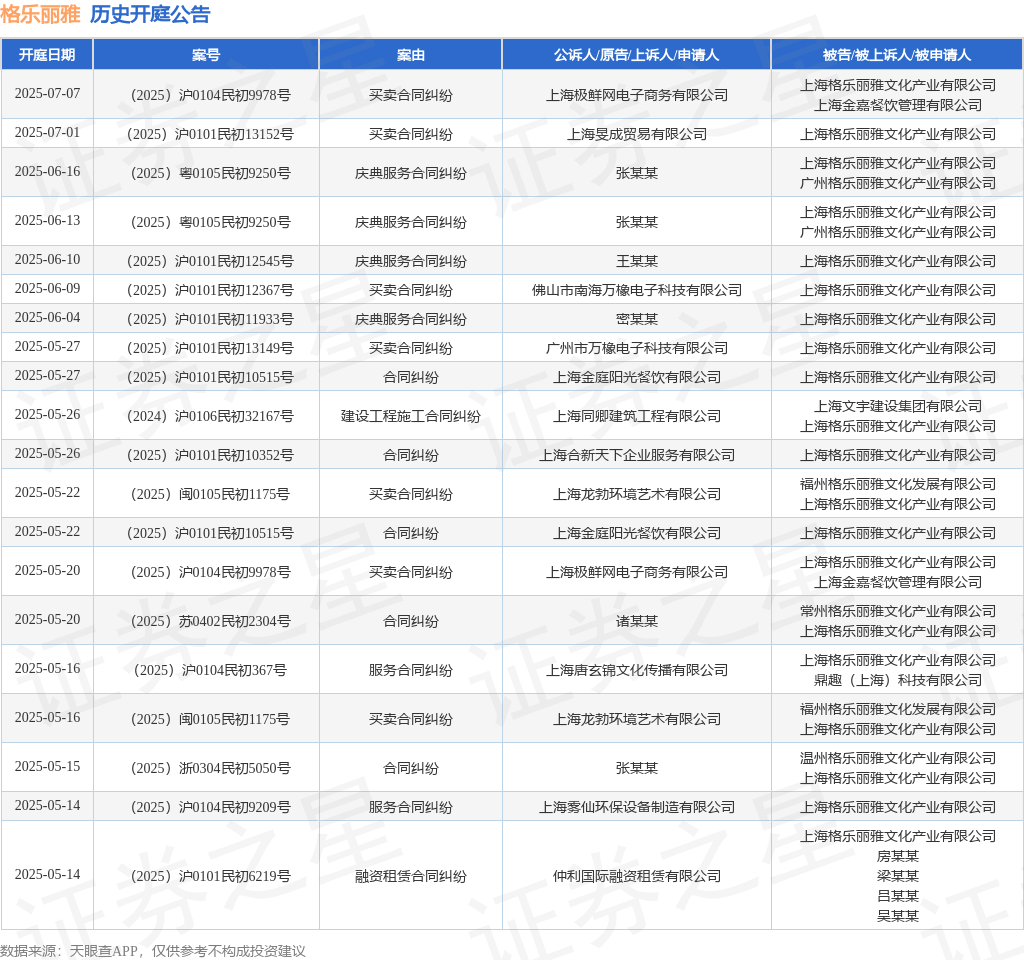The height and width of the screenshot is (960, 1024).
Task: Select the 开庭日期 column header
Action: 47,55
